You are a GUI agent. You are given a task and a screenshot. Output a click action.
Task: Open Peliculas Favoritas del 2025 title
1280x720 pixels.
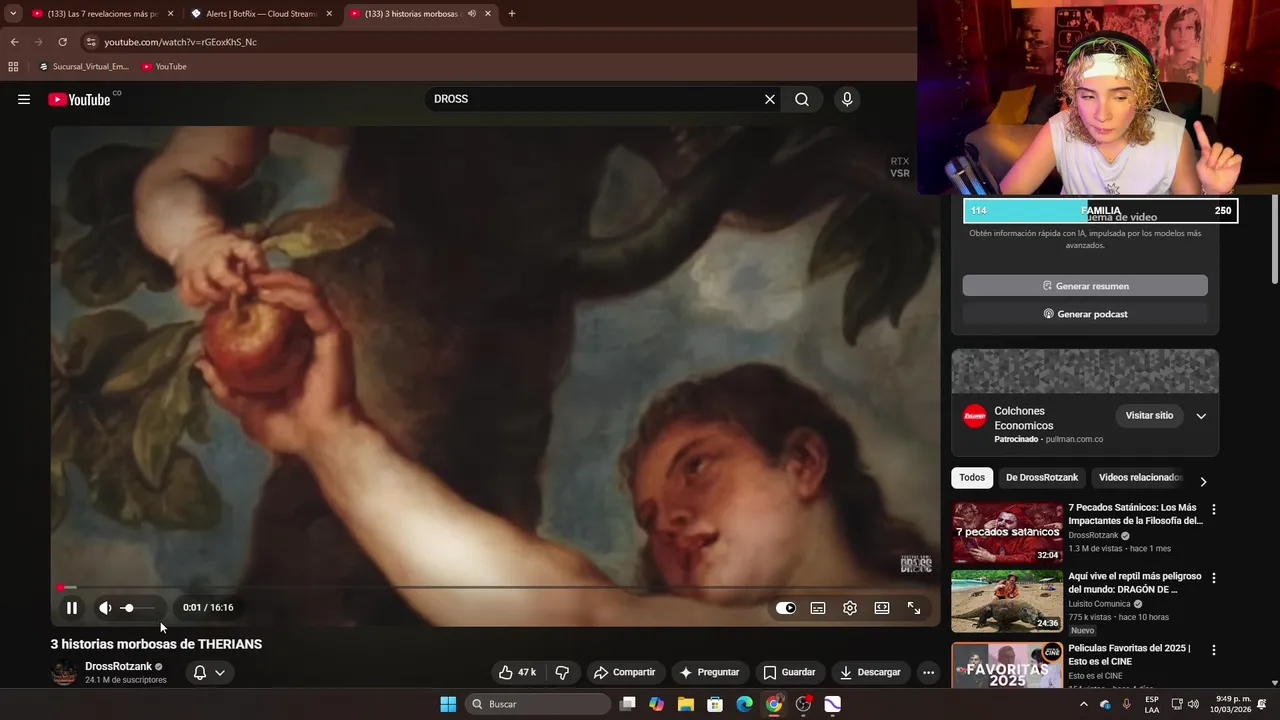pos(1130,655)
